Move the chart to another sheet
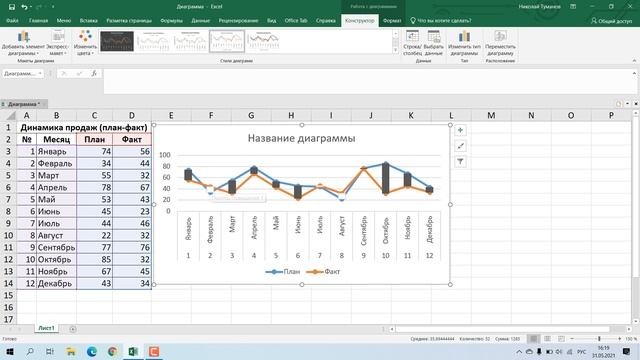640x360 pixels. [x=500, y=43]
